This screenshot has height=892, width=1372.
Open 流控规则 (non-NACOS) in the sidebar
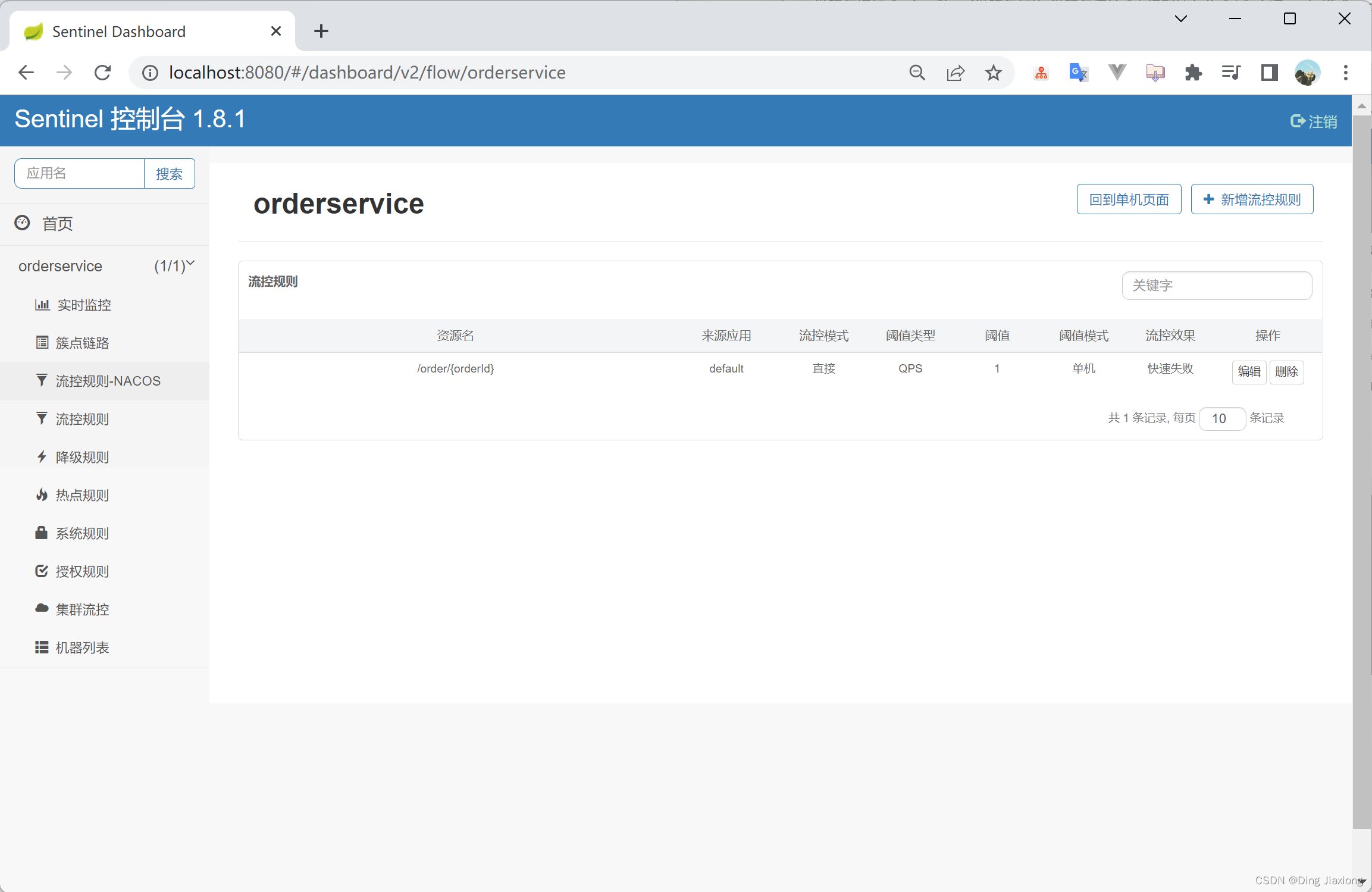click(105, 419)
